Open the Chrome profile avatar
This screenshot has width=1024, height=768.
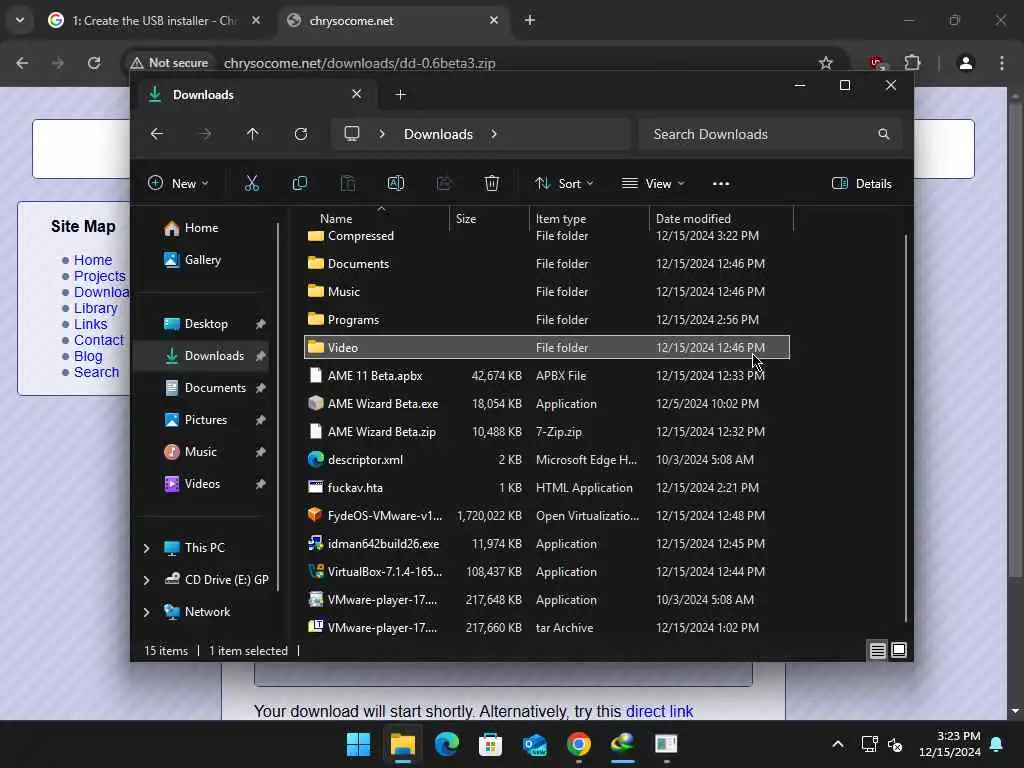click(x=966, y=63)
